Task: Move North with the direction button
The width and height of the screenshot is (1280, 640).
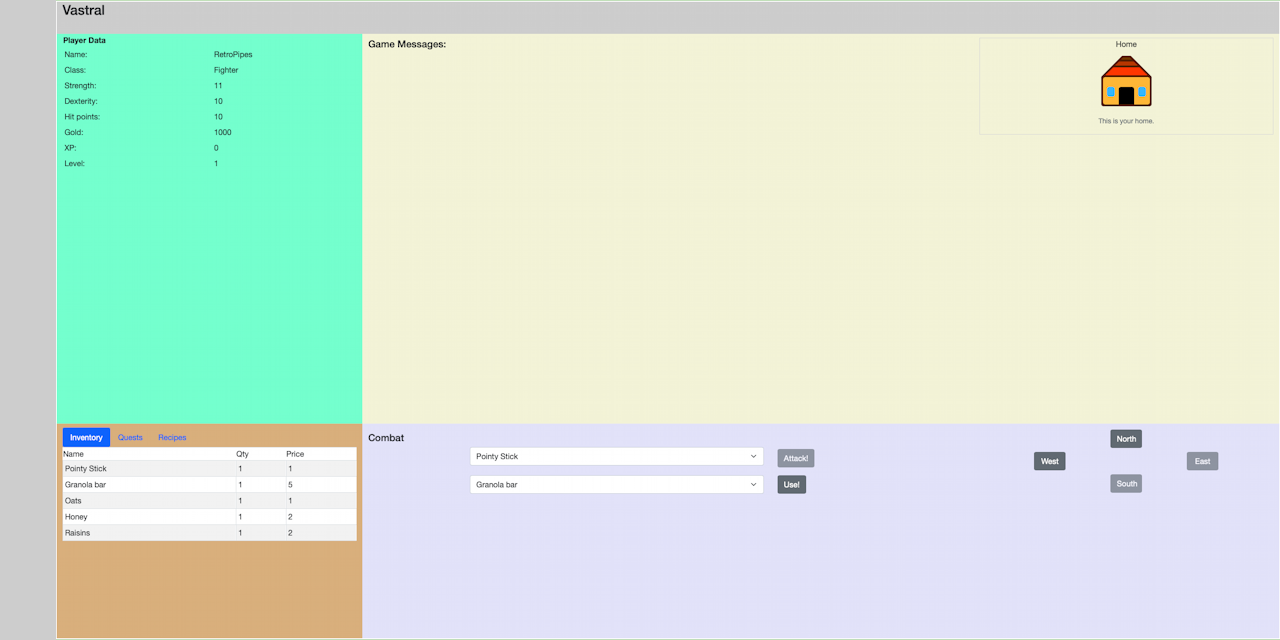Action: [1126, 439]
